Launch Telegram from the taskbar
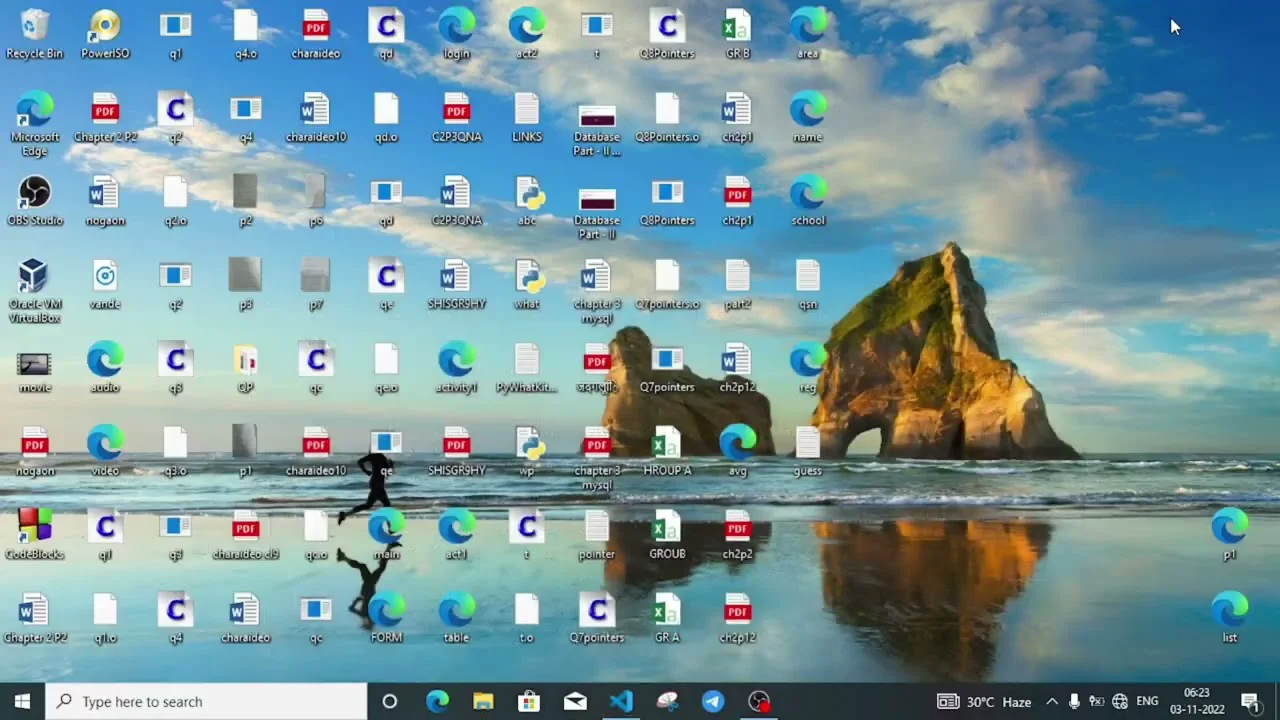This screenshot has width=1280, height=720. pyautogui.click(x=713, y=702)
